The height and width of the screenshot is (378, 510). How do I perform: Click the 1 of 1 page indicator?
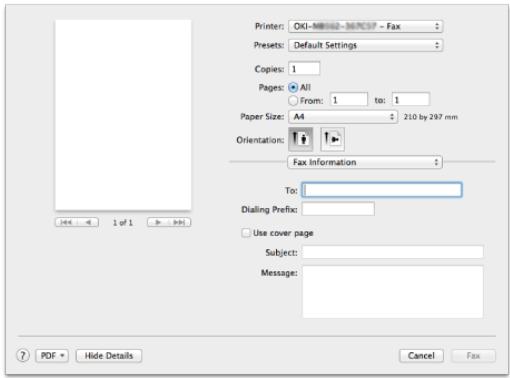pos(123,223)
